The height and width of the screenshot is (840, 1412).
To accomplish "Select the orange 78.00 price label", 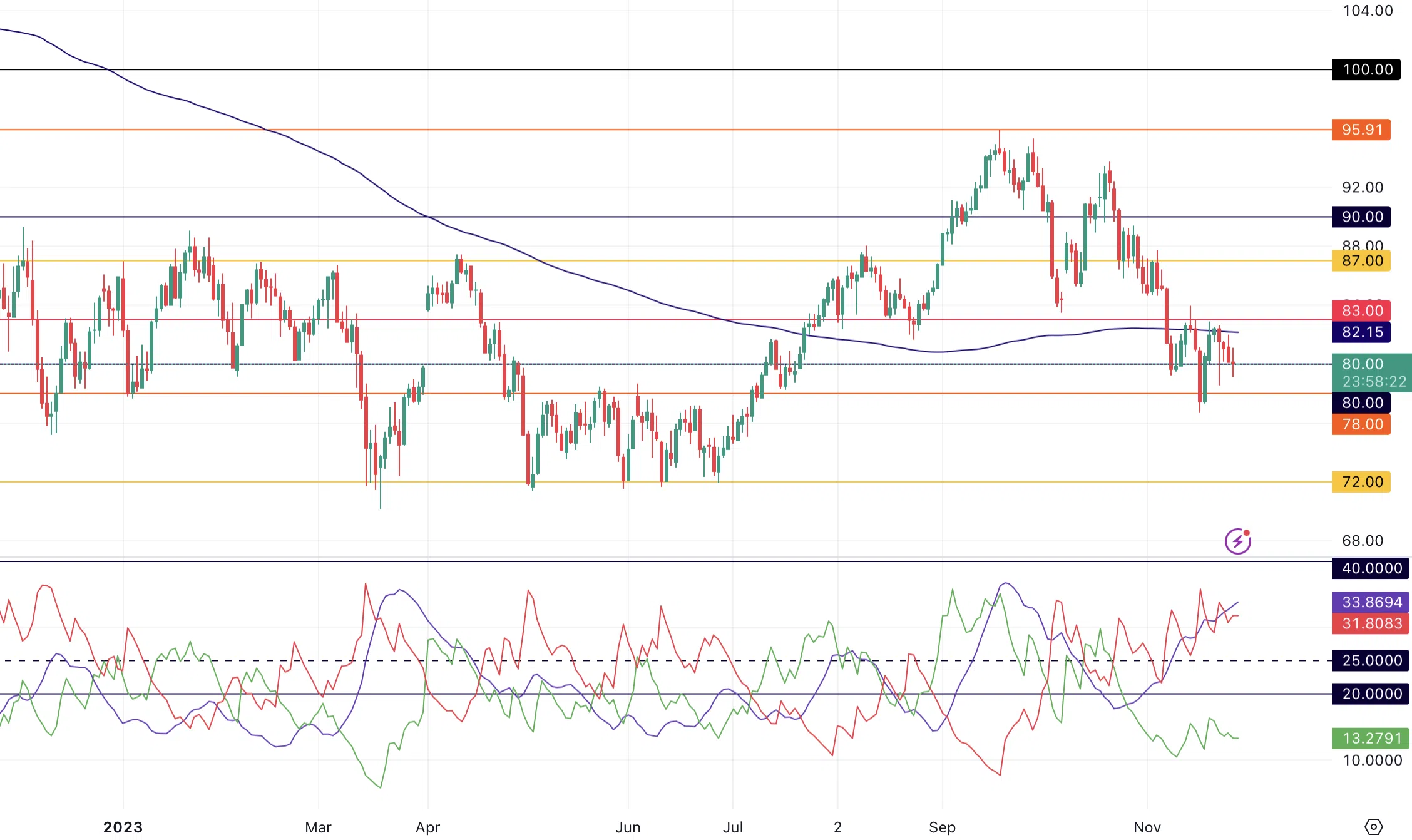I will 1361,424.
